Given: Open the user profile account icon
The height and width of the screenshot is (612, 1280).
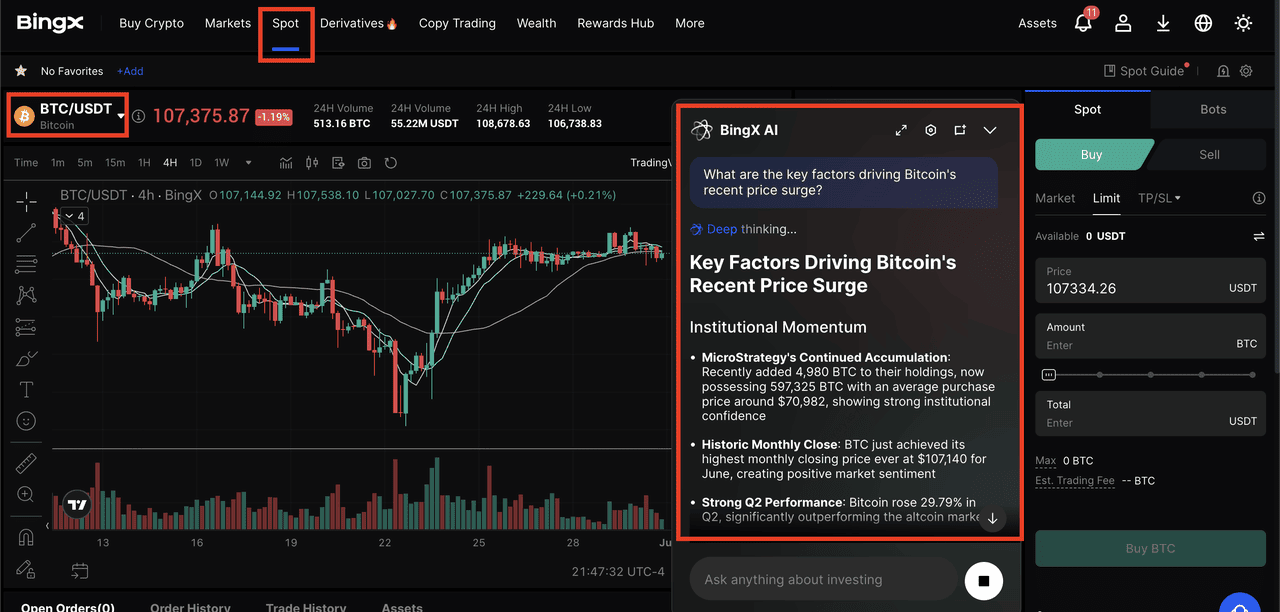Looking at the screenshot, I should [x=1123, y=23].
